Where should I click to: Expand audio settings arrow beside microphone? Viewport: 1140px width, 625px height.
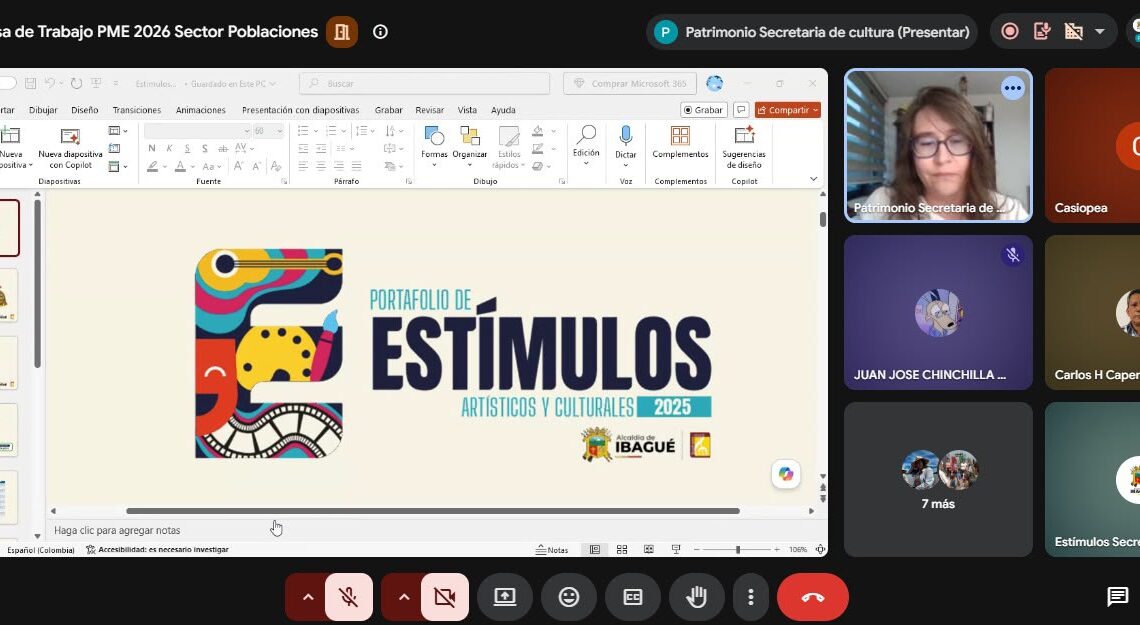click(x=308, y=597)
